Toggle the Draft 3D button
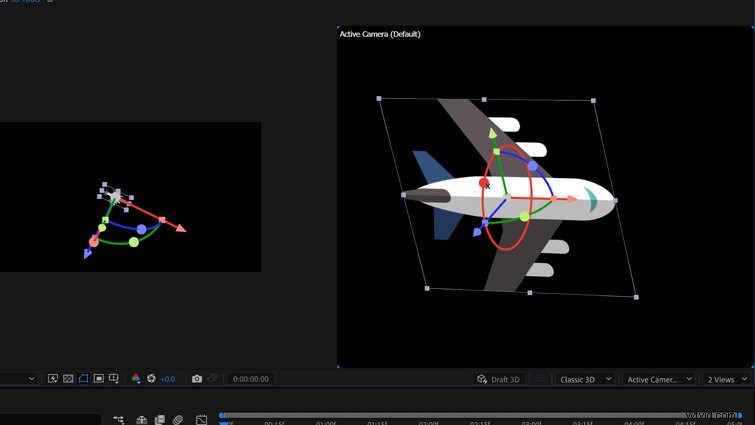Image resolution: width=755 pixels, height=425 pixels. pos(498,379)
